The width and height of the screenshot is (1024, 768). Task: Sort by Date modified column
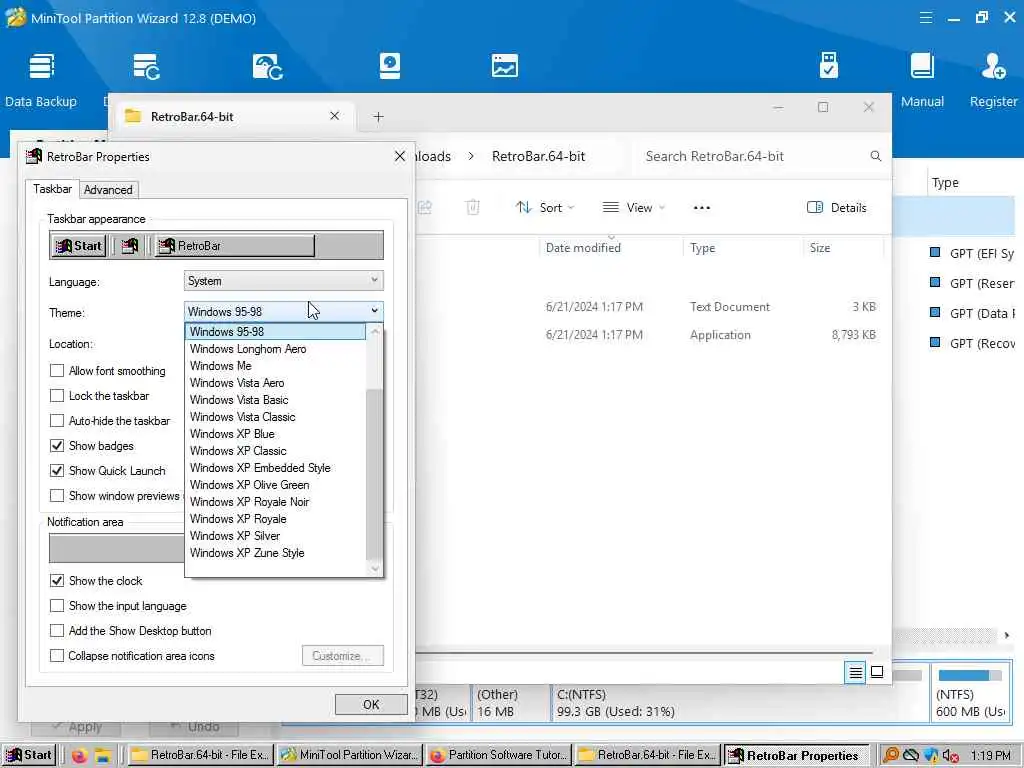[583, 248]
